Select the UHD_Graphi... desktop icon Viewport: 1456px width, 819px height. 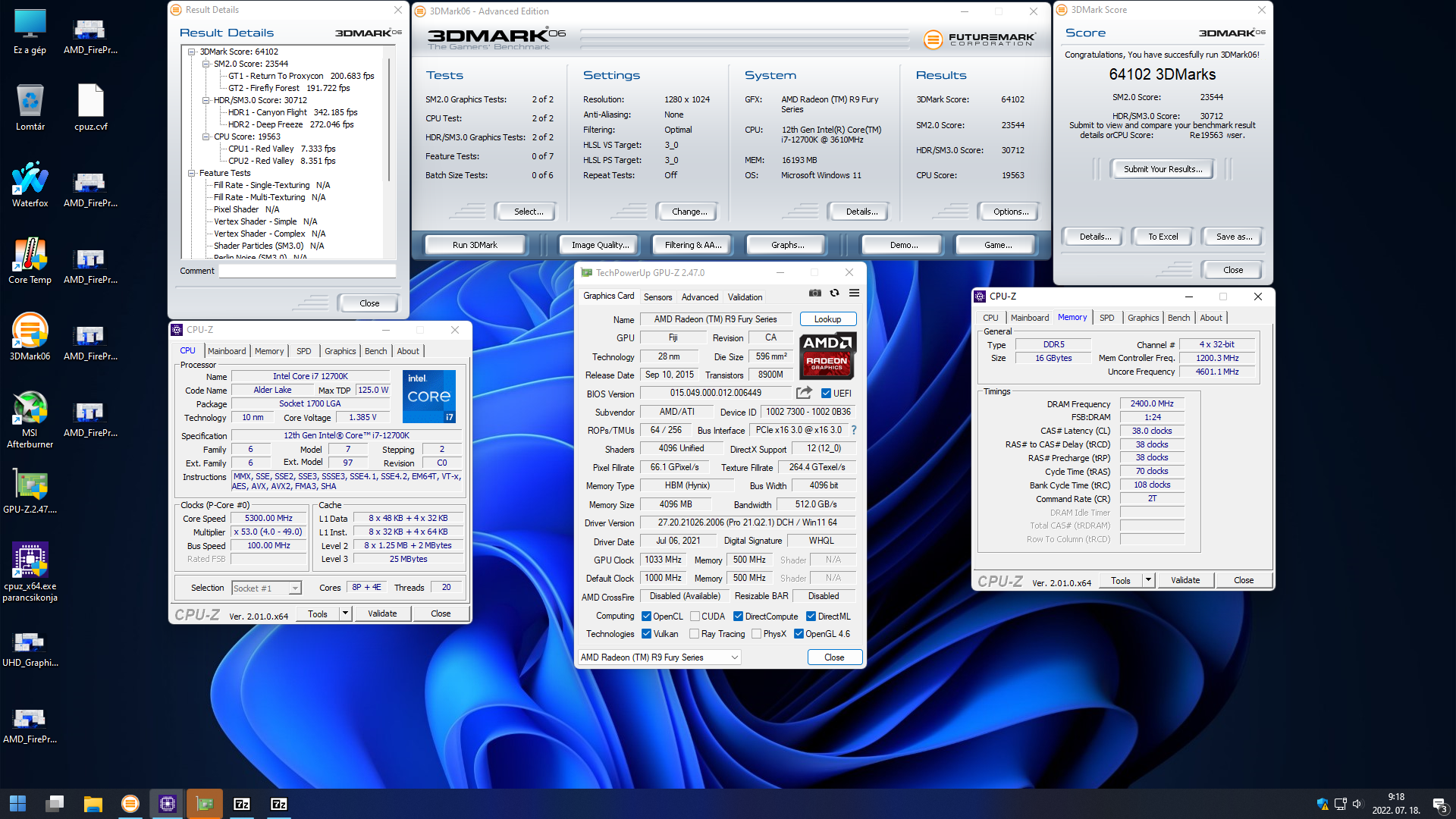[x=30, y=649]
